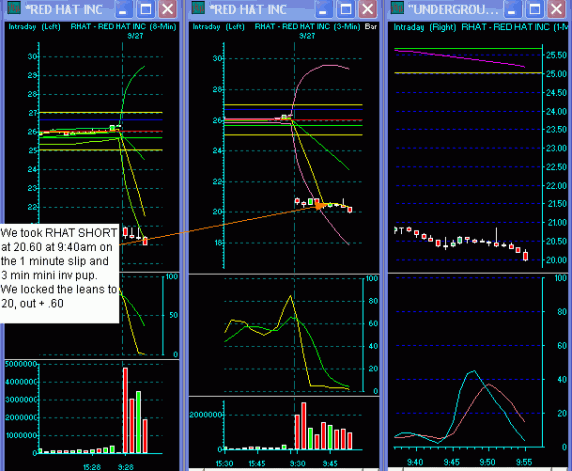572x471 pixels.
Task: Close the UNDERGROU... window
Action: coord(556,9)
